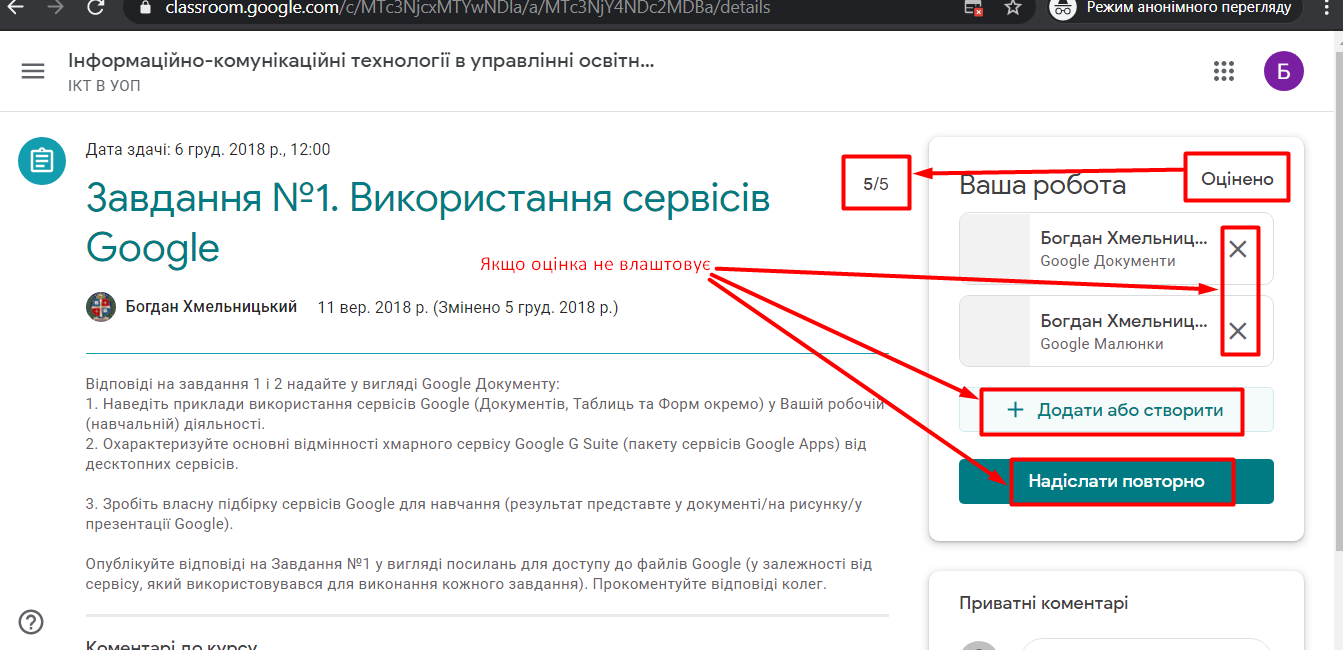Viewport: 1343px width, 650px height.
Task: Click the ІКТ В УОП course subtitle
Action: pyautogui.click(x=104, y=86)
